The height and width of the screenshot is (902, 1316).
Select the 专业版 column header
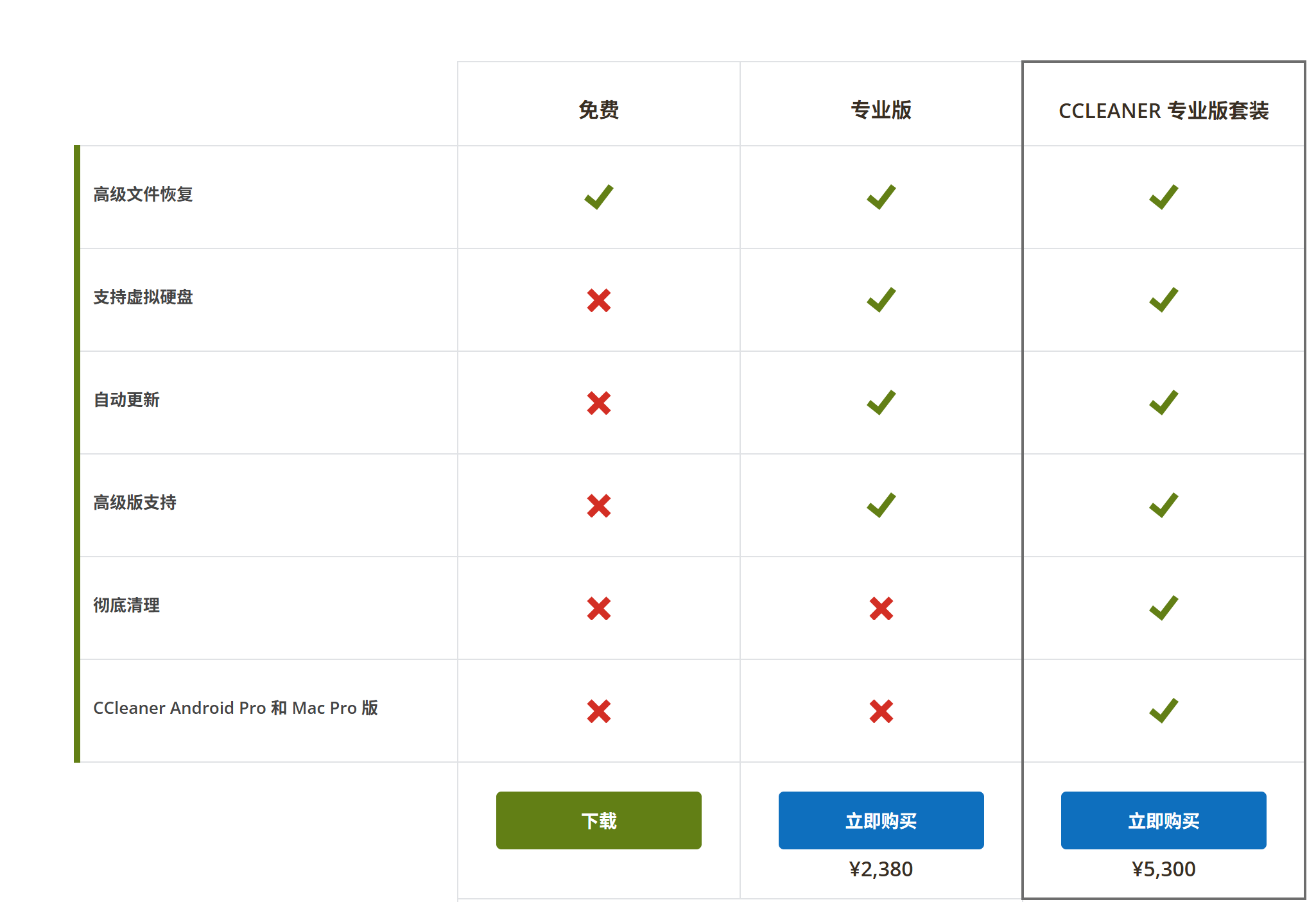881,110
